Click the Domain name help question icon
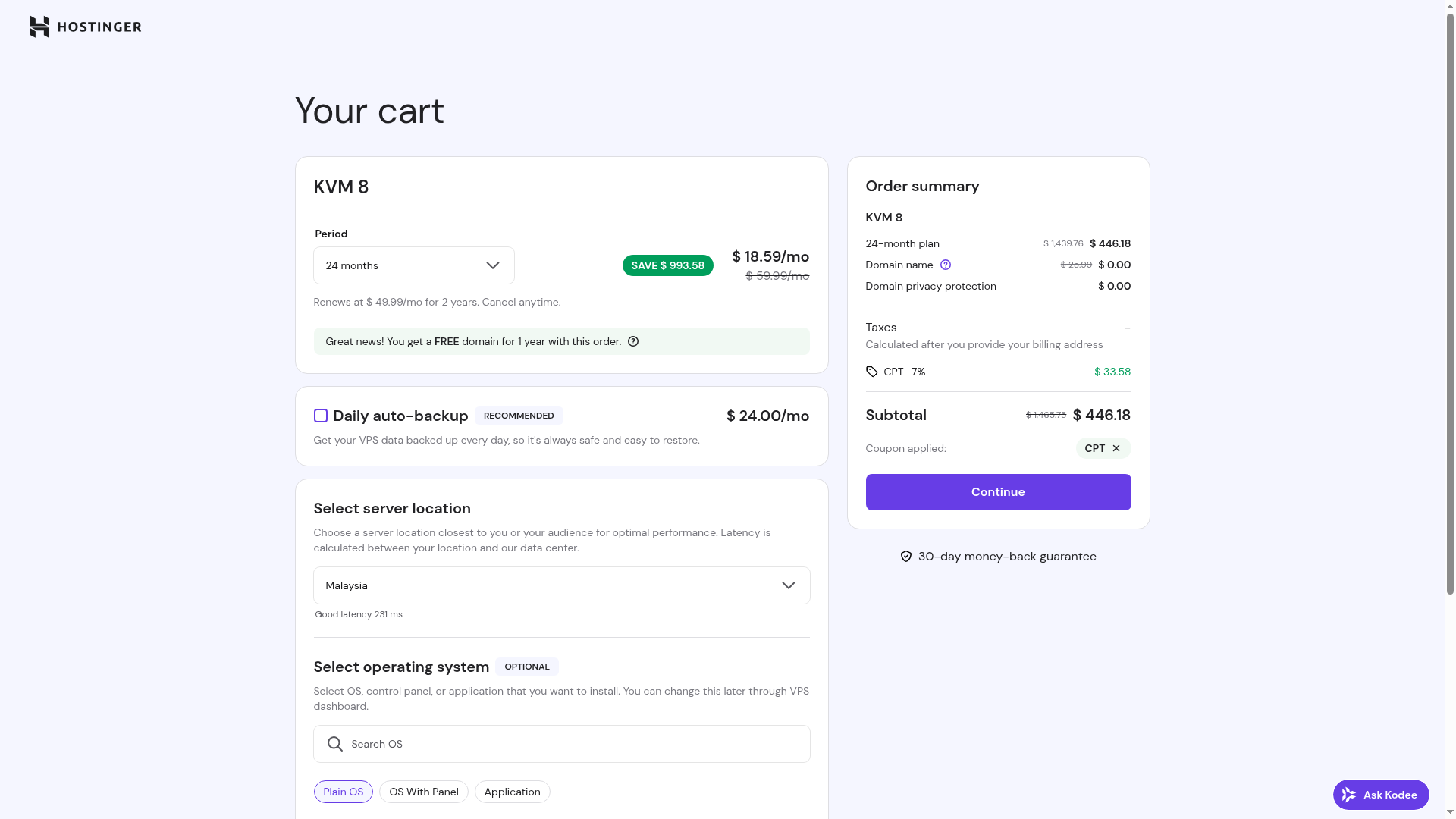This screenshot has height=819, width=1456. [x=946, y=265]
